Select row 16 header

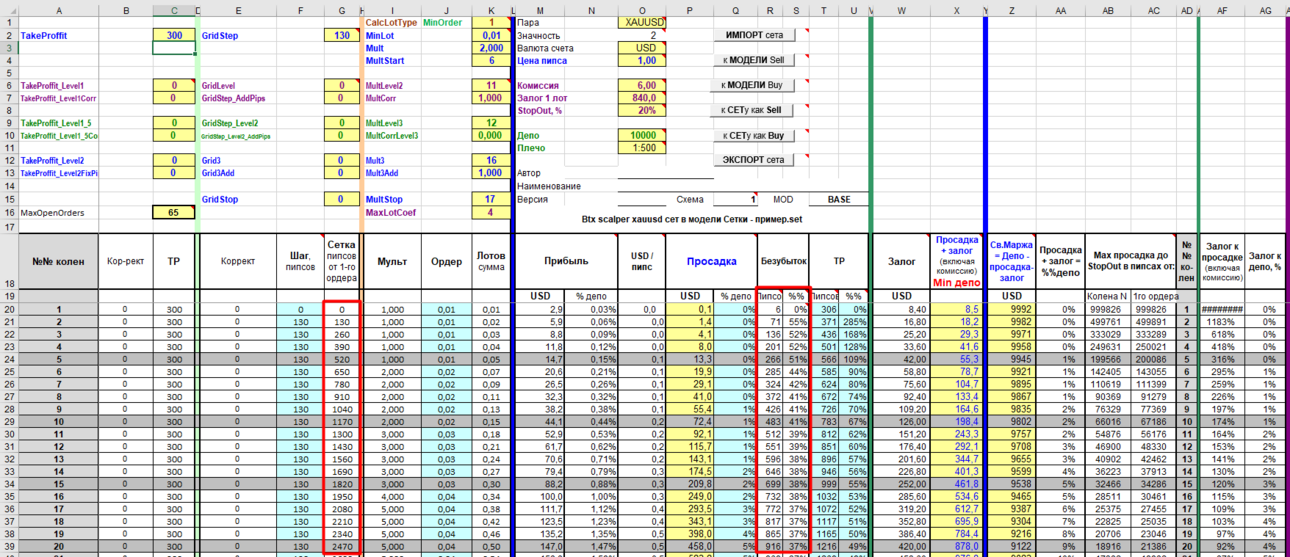click(8, 212)
